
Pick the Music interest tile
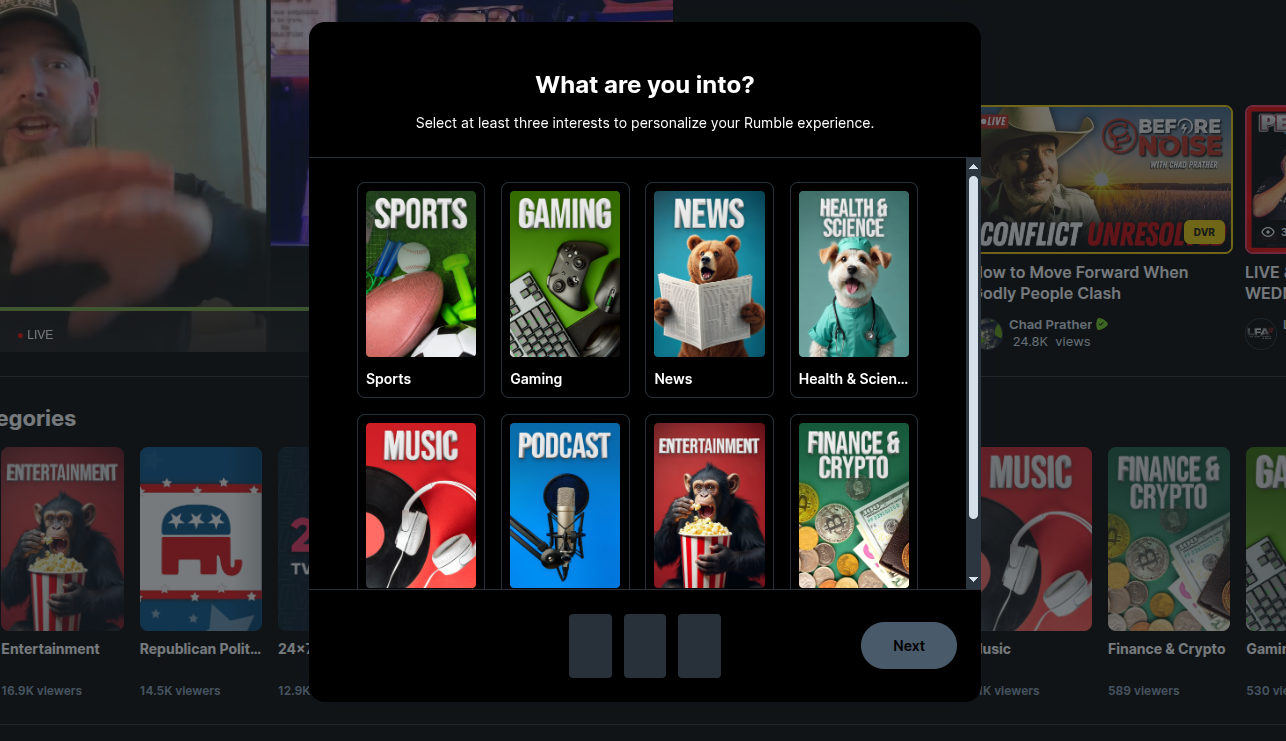tap(421, 502)
